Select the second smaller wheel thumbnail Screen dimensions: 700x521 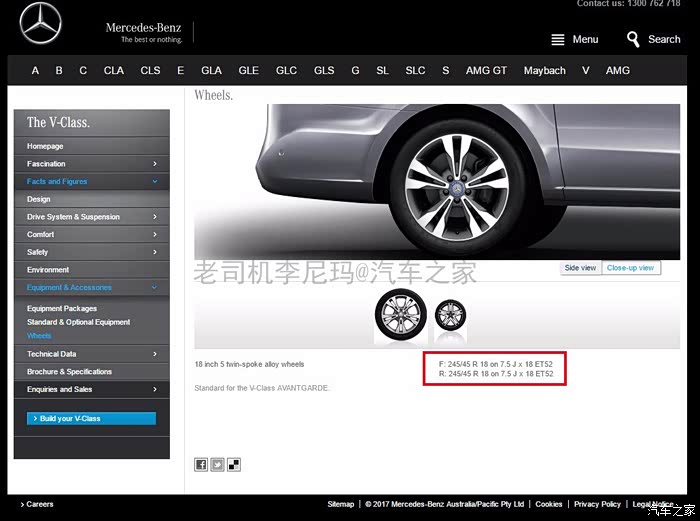pyautogui.click(x=450, y=320)
